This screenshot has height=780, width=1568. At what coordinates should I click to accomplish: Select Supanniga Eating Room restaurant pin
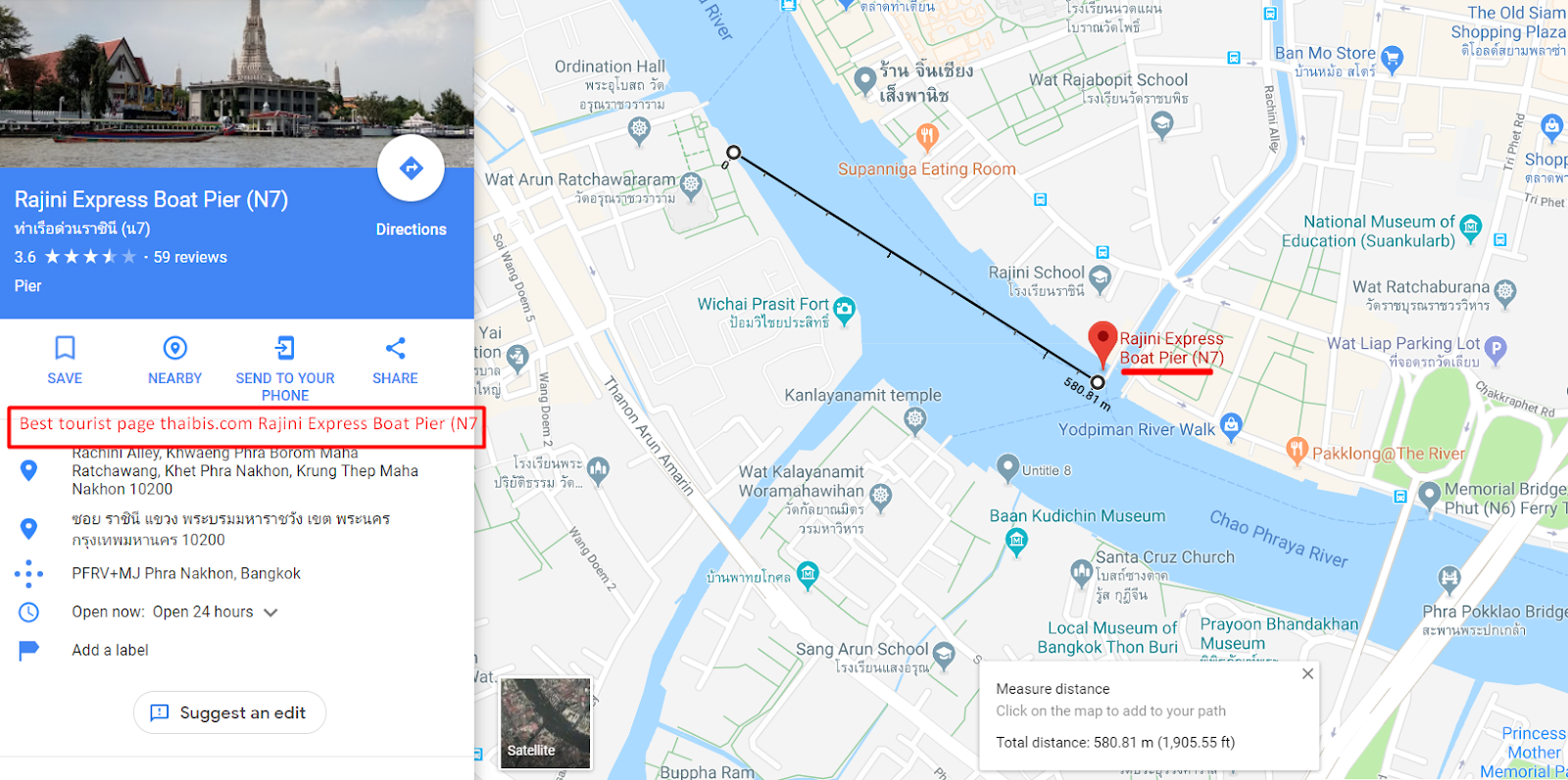927,137
